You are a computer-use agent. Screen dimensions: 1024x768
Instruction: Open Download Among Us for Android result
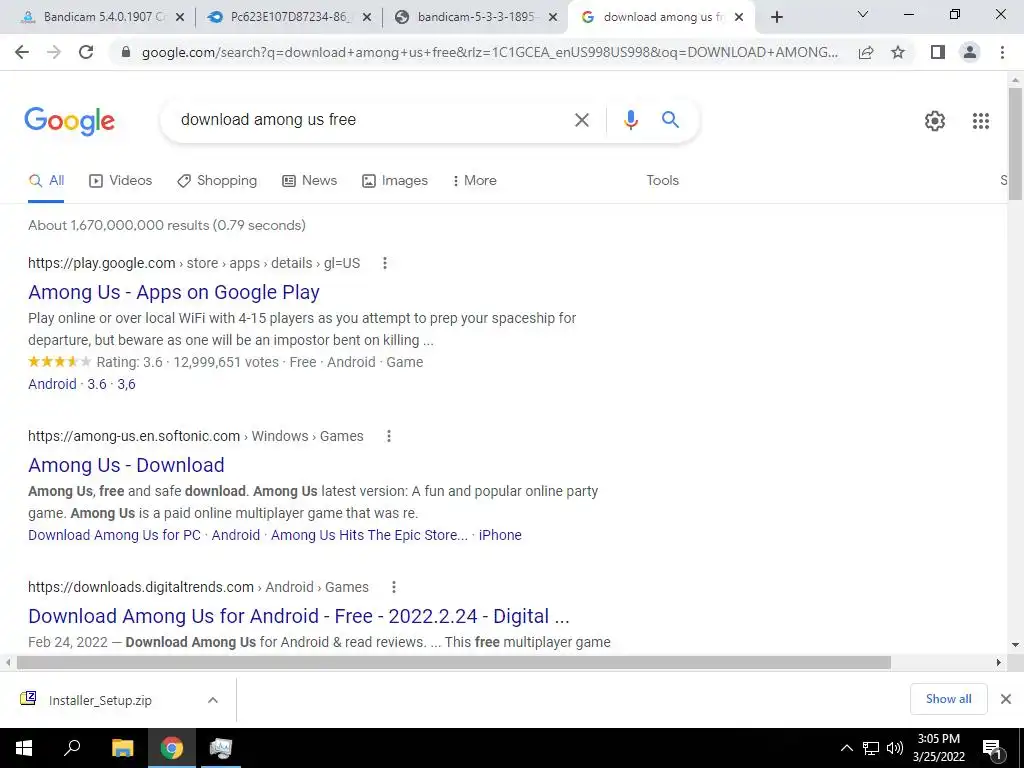click(298, 616)
